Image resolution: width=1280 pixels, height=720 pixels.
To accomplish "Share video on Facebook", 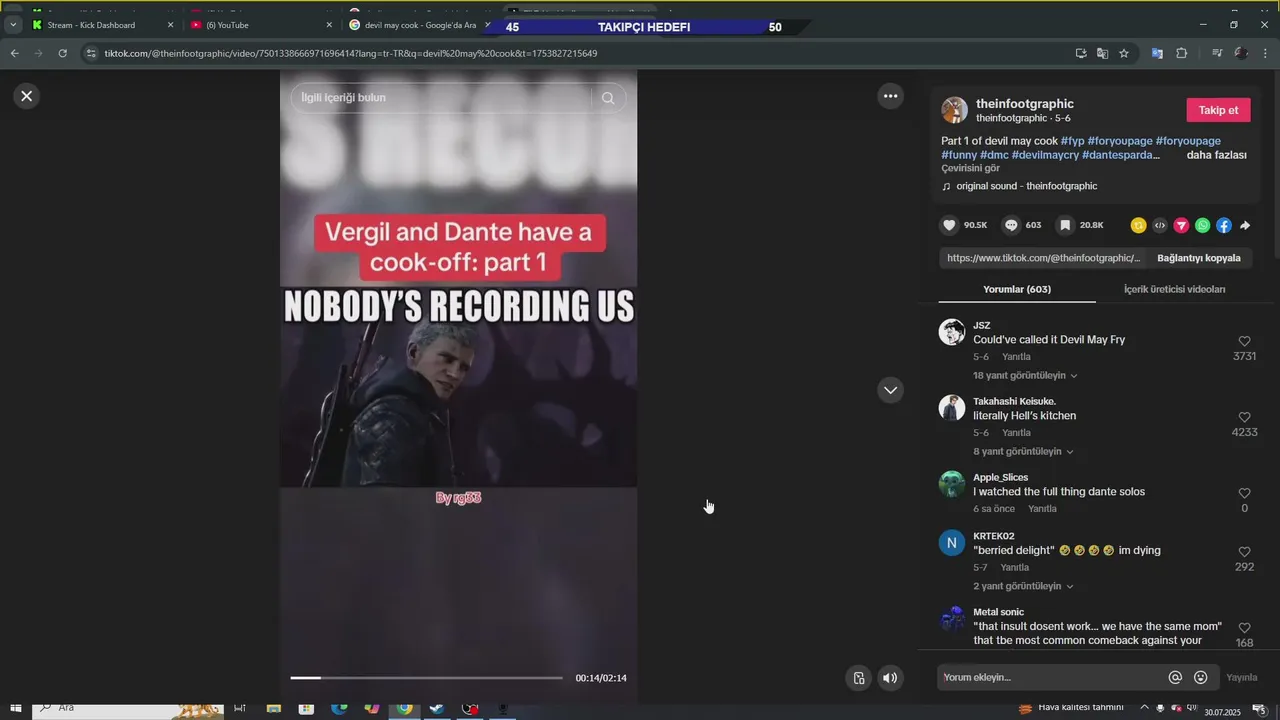I will click(1224, 226).
